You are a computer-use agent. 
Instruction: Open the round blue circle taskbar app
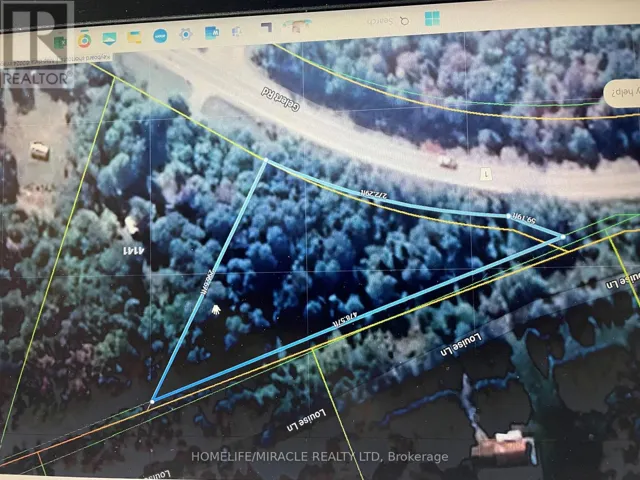tap(160, 36)
